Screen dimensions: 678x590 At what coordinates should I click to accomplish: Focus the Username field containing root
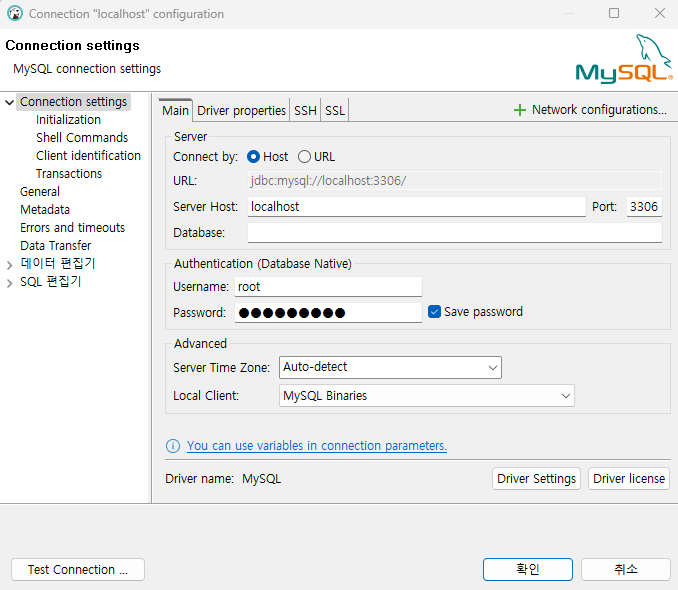pyautogui.click(x=328, y=287)
